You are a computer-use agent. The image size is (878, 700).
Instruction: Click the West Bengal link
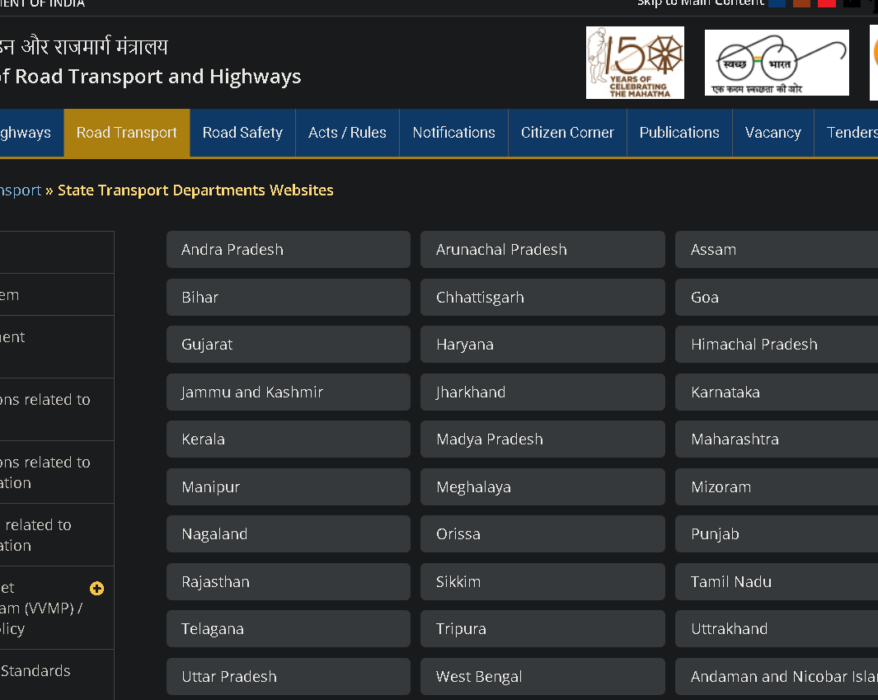(543, 676)
